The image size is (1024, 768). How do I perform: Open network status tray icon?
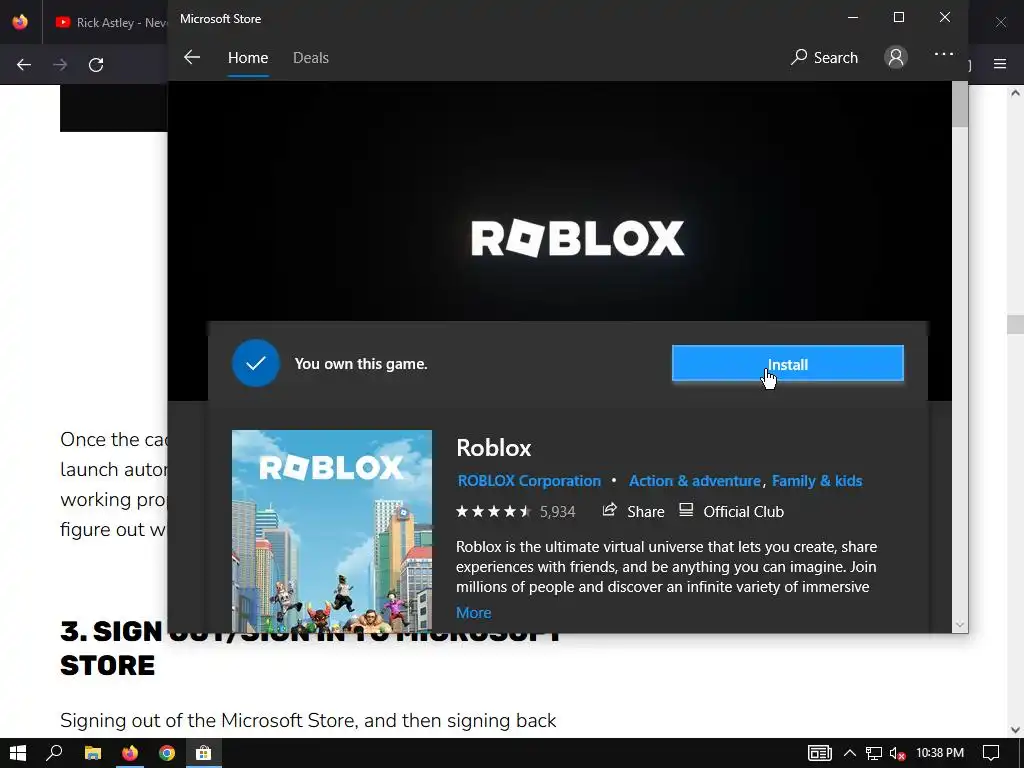point(873,754)
